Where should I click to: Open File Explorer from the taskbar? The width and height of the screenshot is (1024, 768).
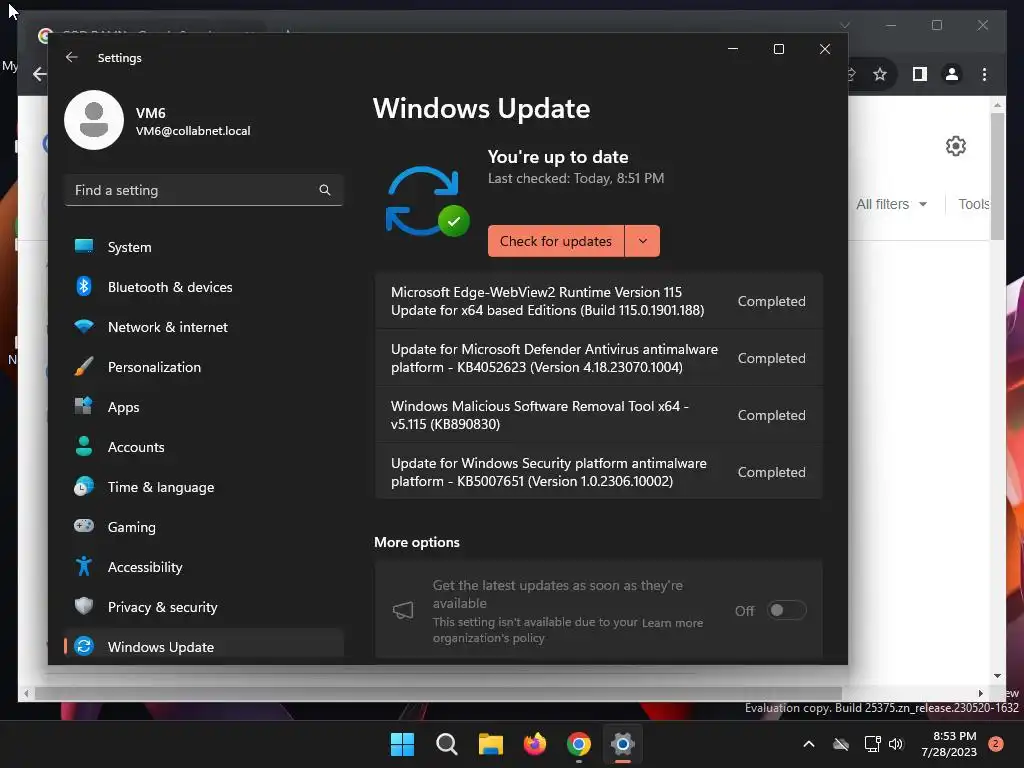pyautogui.click(x=490, y=744)
